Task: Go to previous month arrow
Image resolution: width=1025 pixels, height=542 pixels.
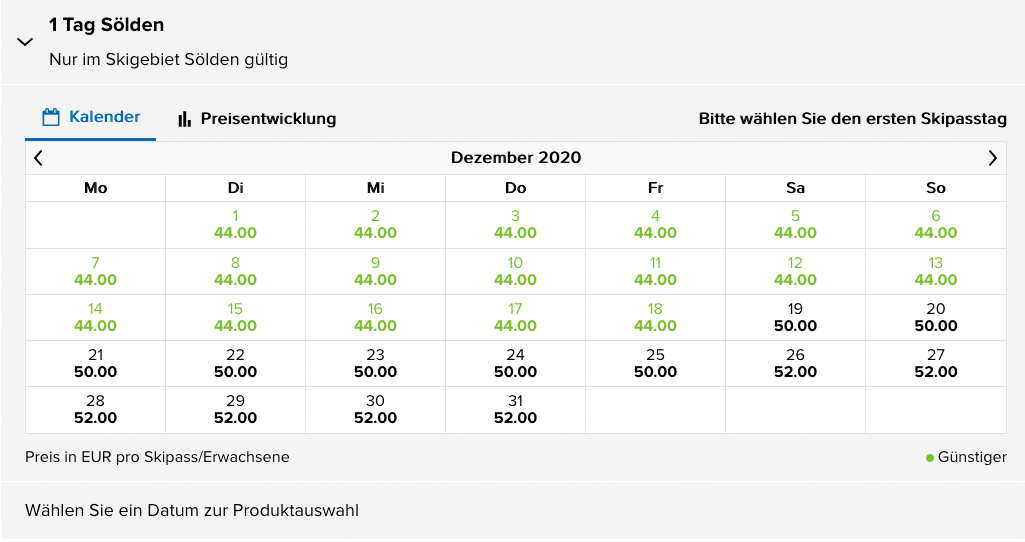Action: tap(38, 158)
